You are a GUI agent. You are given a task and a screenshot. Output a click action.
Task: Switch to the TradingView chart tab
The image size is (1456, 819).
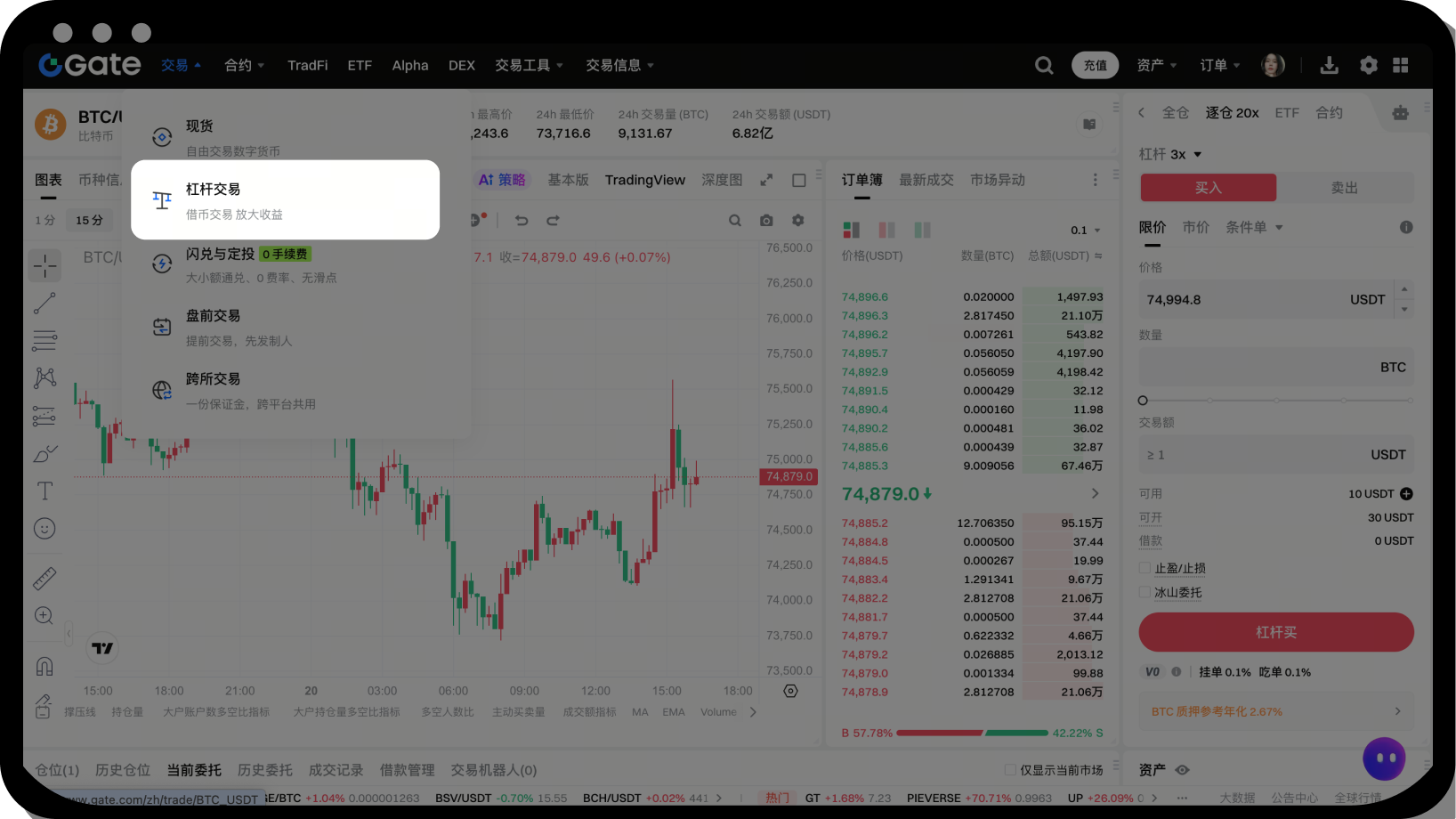click(644, 179)
